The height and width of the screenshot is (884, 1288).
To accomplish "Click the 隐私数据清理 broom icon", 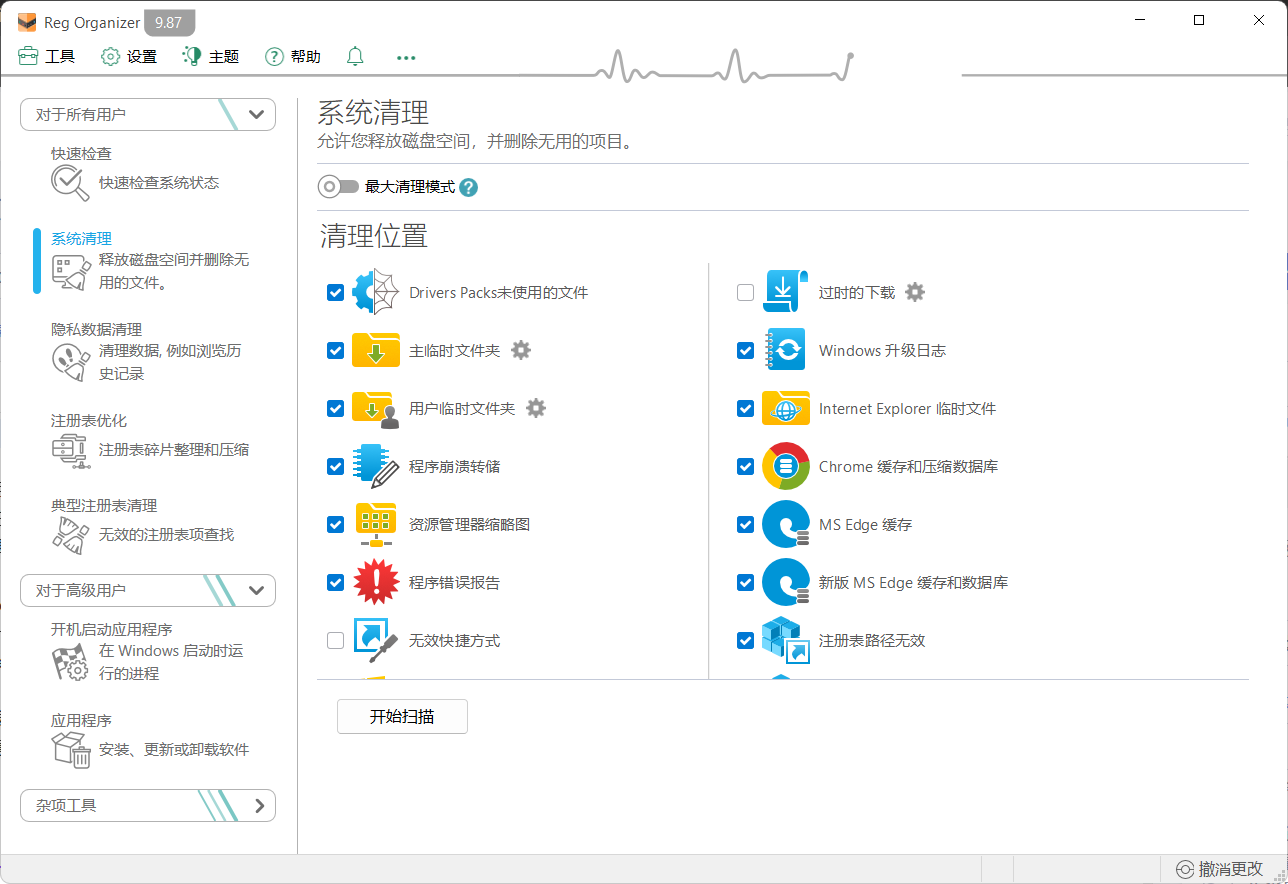I will pyautogui.click(x=70, y=362).
